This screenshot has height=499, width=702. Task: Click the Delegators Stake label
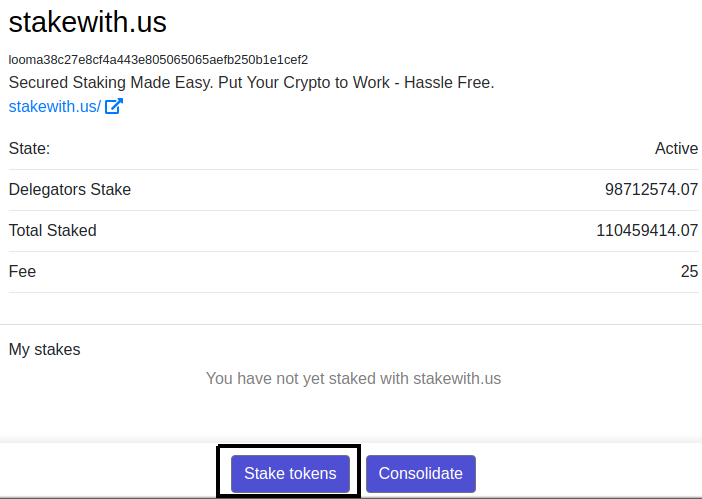[70, 189]
